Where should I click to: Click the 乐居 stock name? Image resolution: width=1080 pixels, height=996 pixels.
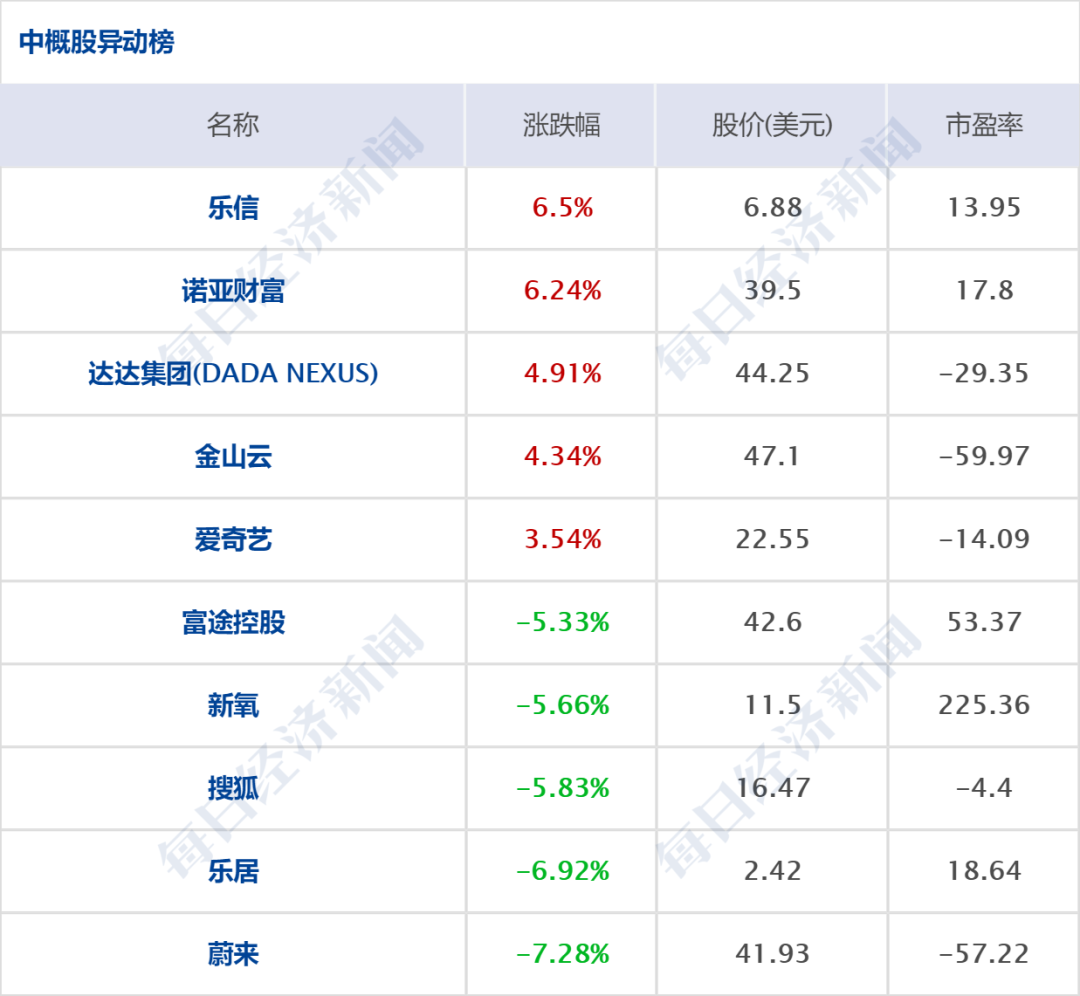pyautogui.click(x=233, y=871)
